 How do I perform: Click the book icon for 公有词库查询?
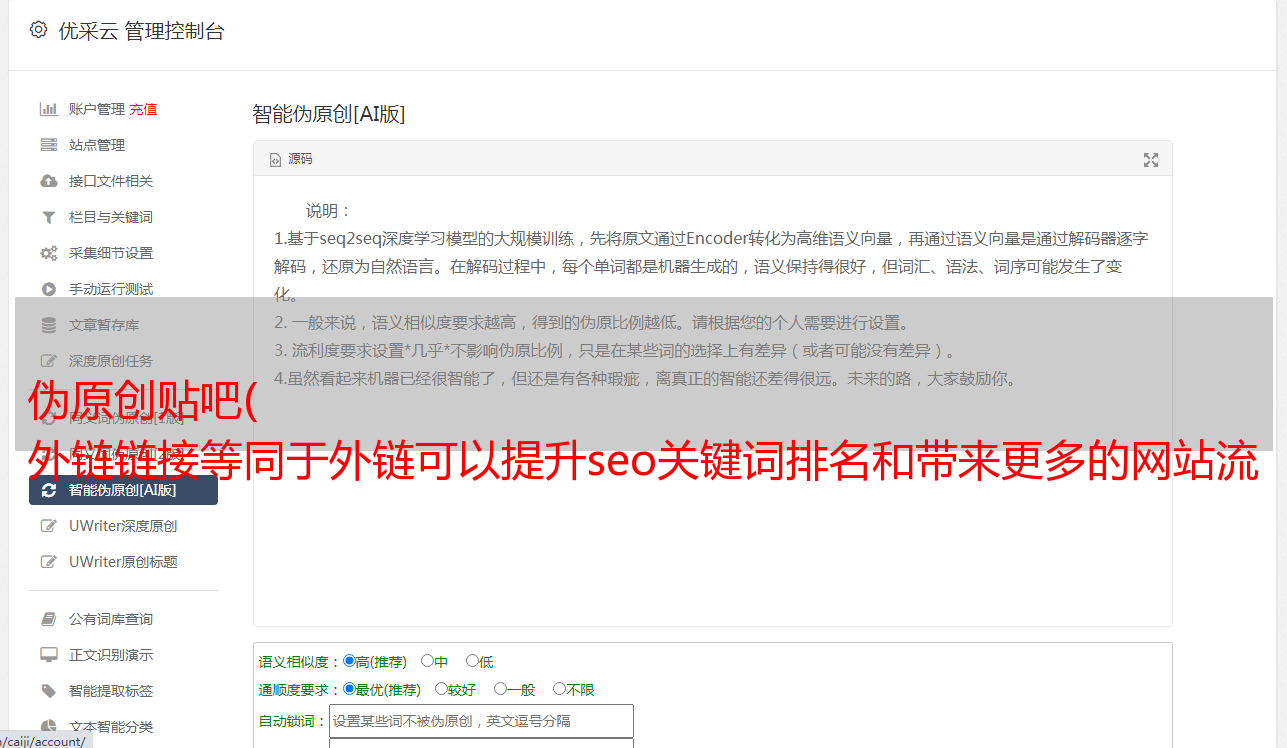click(x=48, y=619)
